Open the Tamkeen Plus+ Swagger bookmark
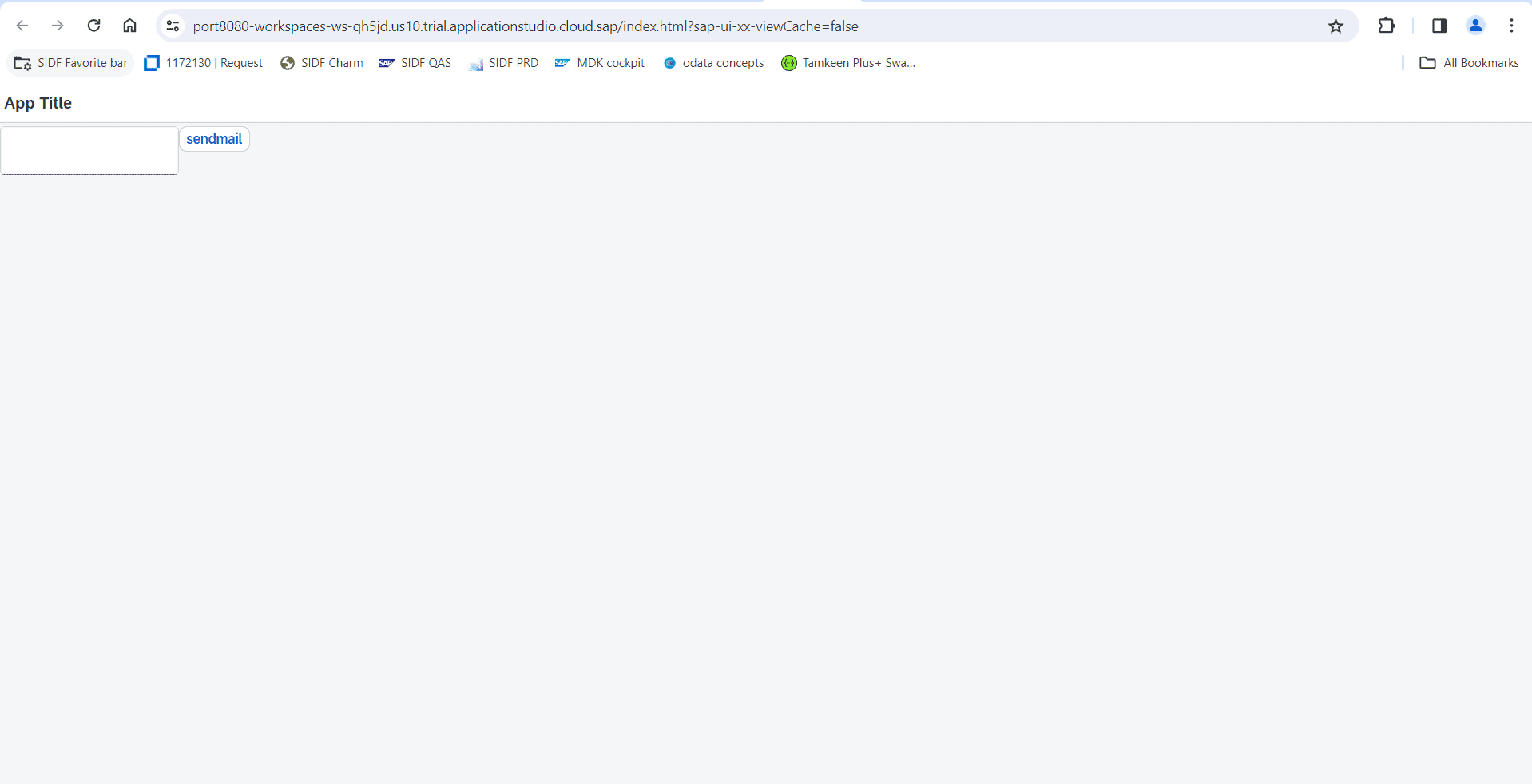Image resolution: width=1532 pixels, height=784 pixels. [848, 62]
